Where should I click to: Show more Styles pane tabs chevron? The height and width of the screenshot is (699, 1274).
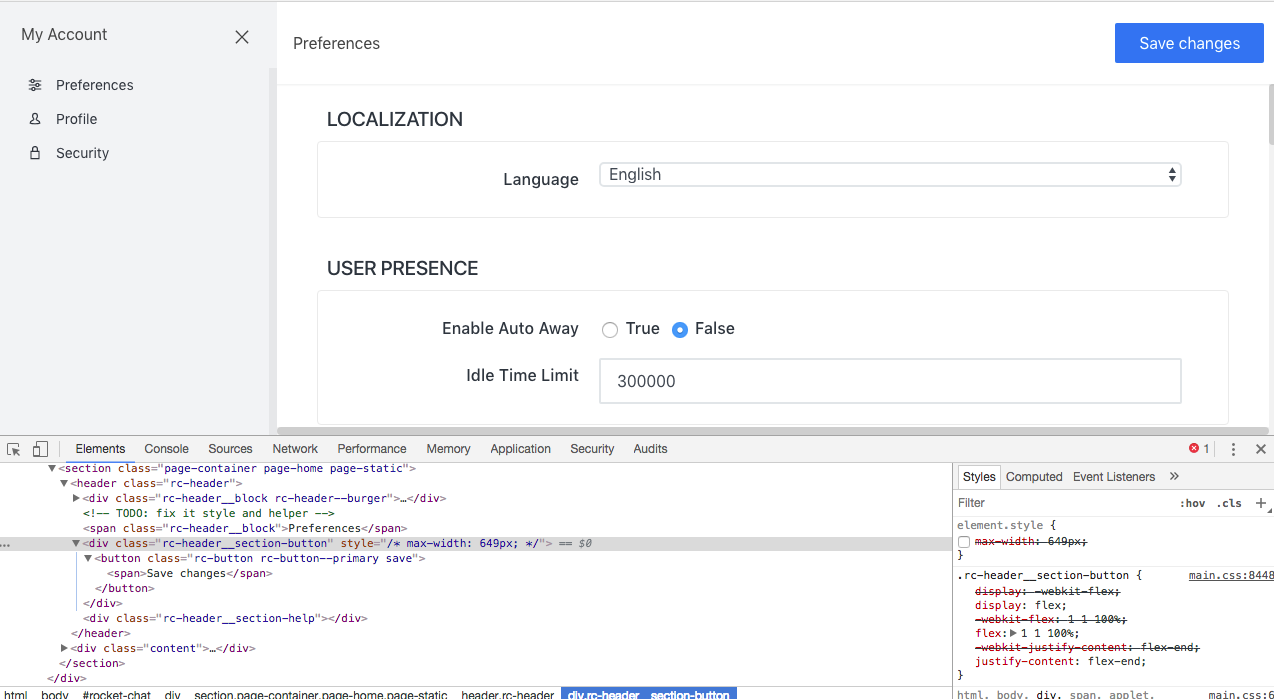click(1174, 477)
